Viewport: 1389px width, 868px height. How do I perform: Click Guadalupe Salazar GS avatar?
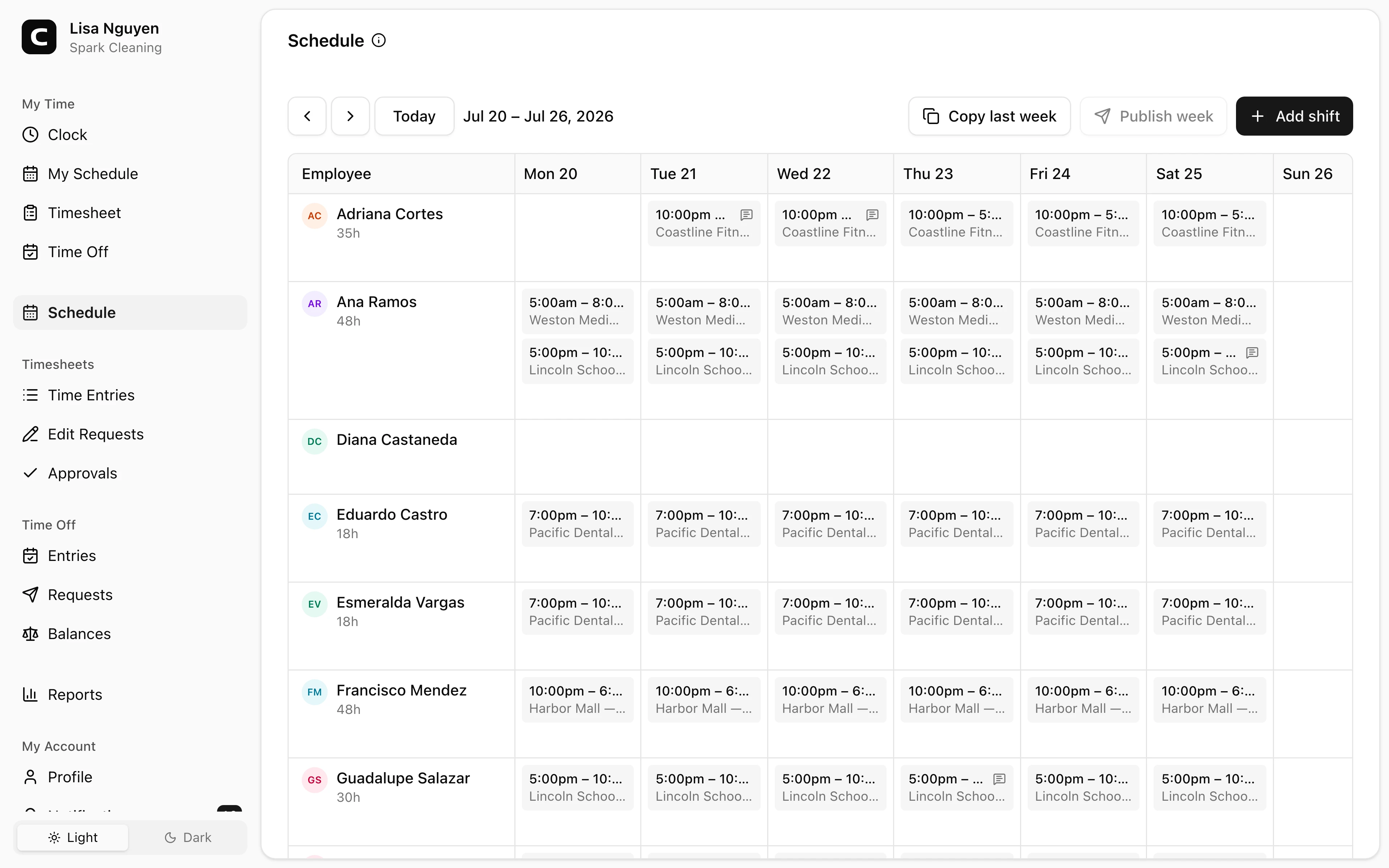pyautogui.click(x=315, y=780)
